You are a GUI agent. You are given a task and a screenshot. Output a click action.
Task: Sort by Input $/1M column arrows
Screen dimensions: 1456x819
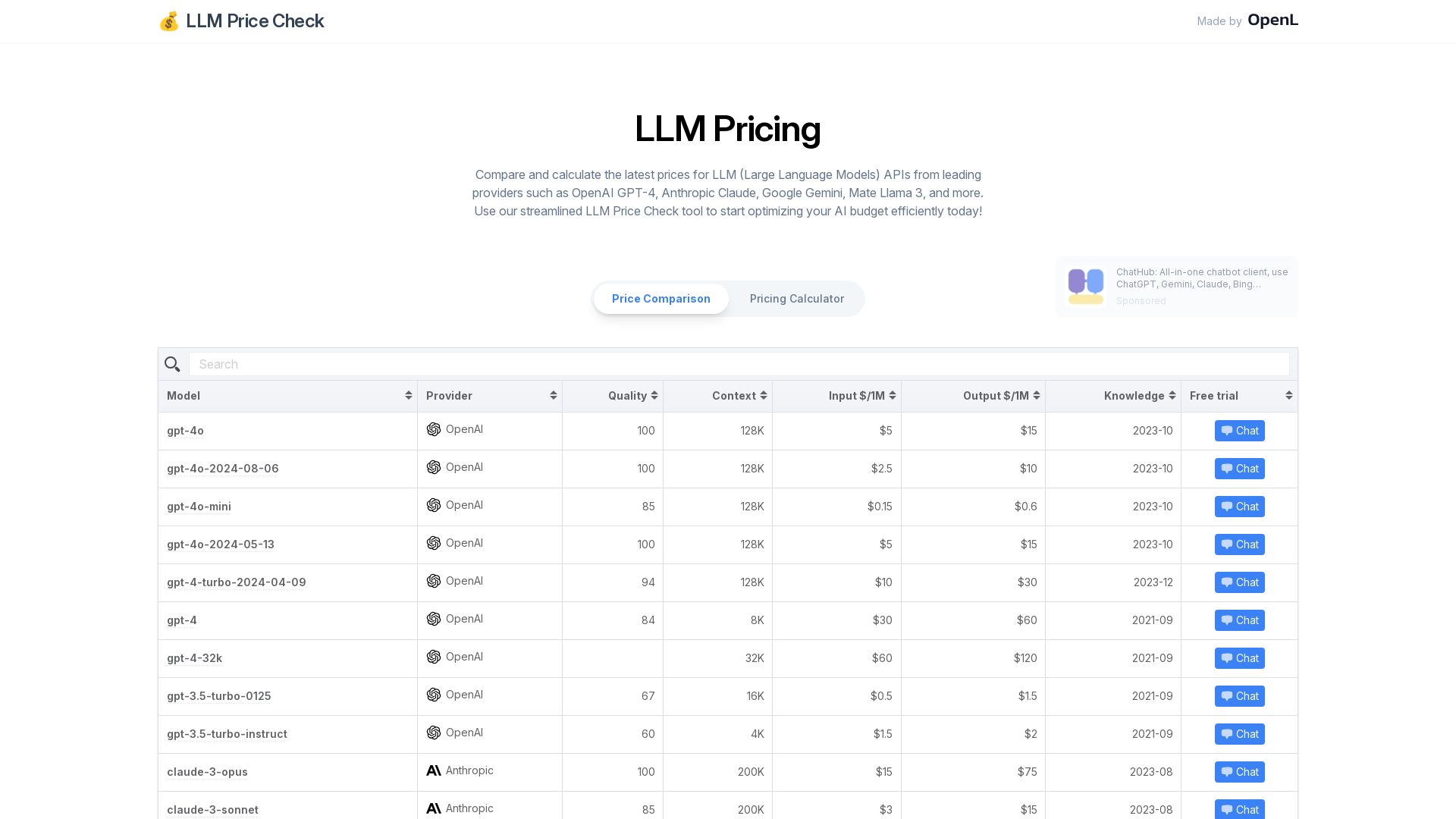[893, 396]
